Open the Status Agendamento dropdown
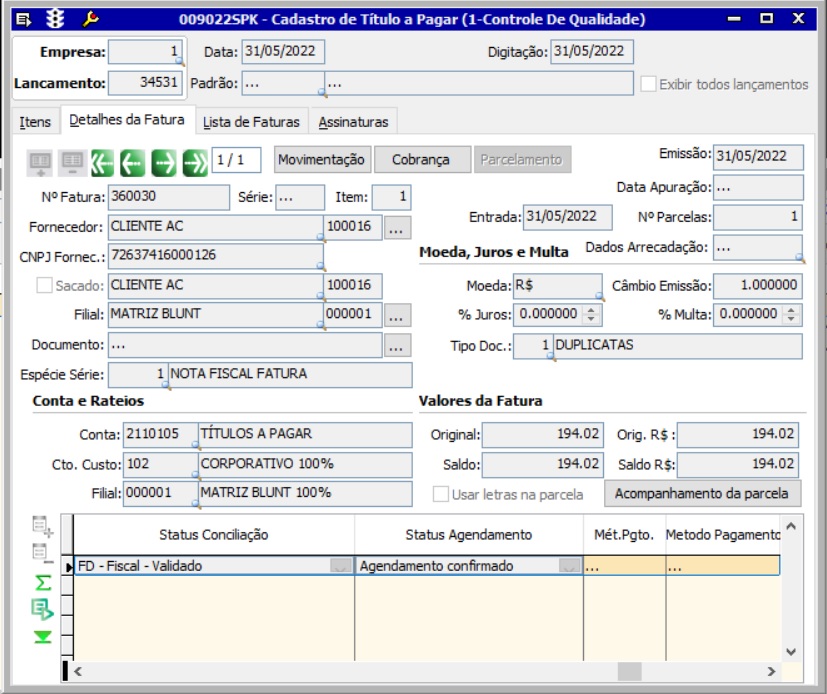The image size is (827, 694). click(x=570, y=566)
